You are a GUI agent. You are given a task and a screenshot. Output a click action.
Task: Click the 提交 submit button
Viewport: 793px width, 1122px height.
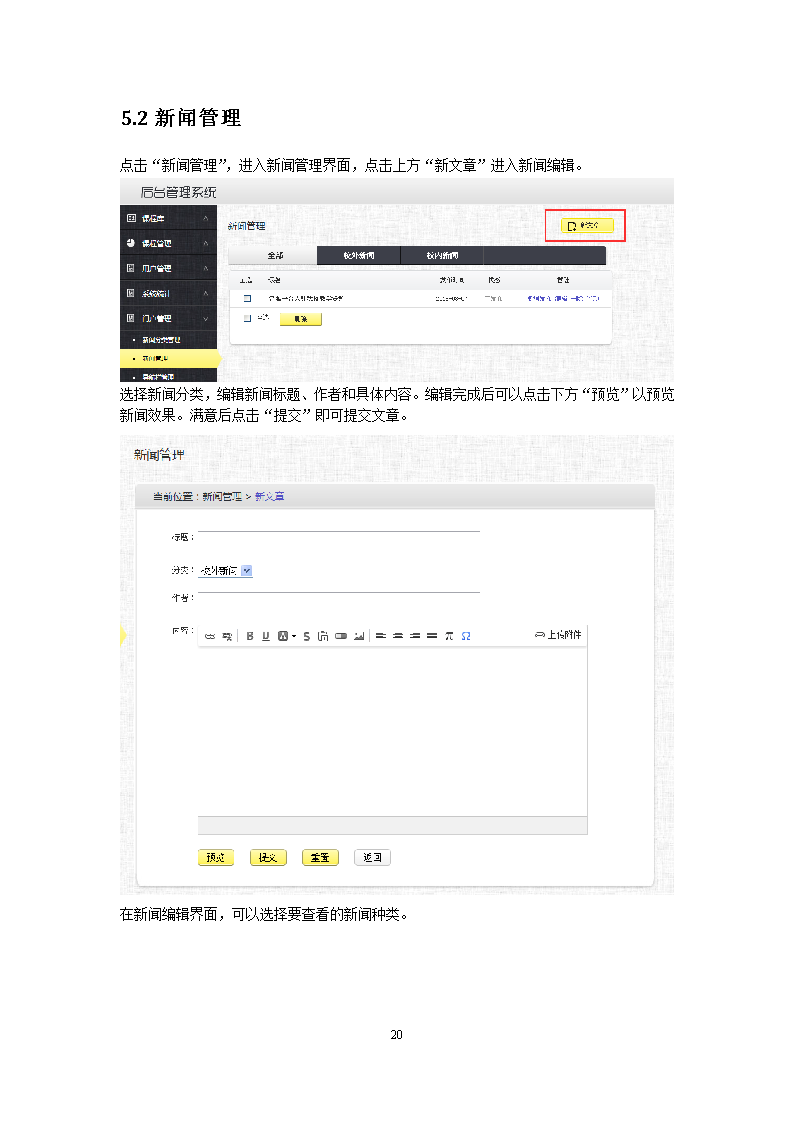coord(268,857)
